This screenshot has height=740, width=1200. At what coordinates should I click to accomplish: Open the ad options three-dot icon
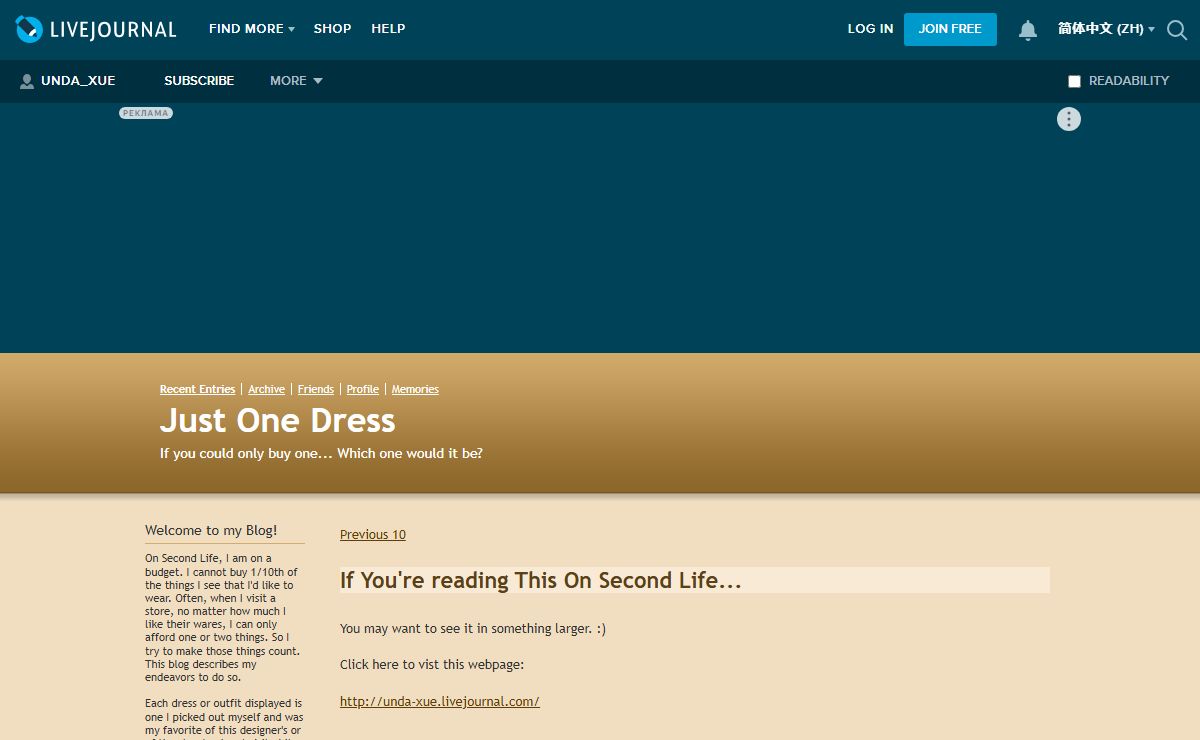1069,119
